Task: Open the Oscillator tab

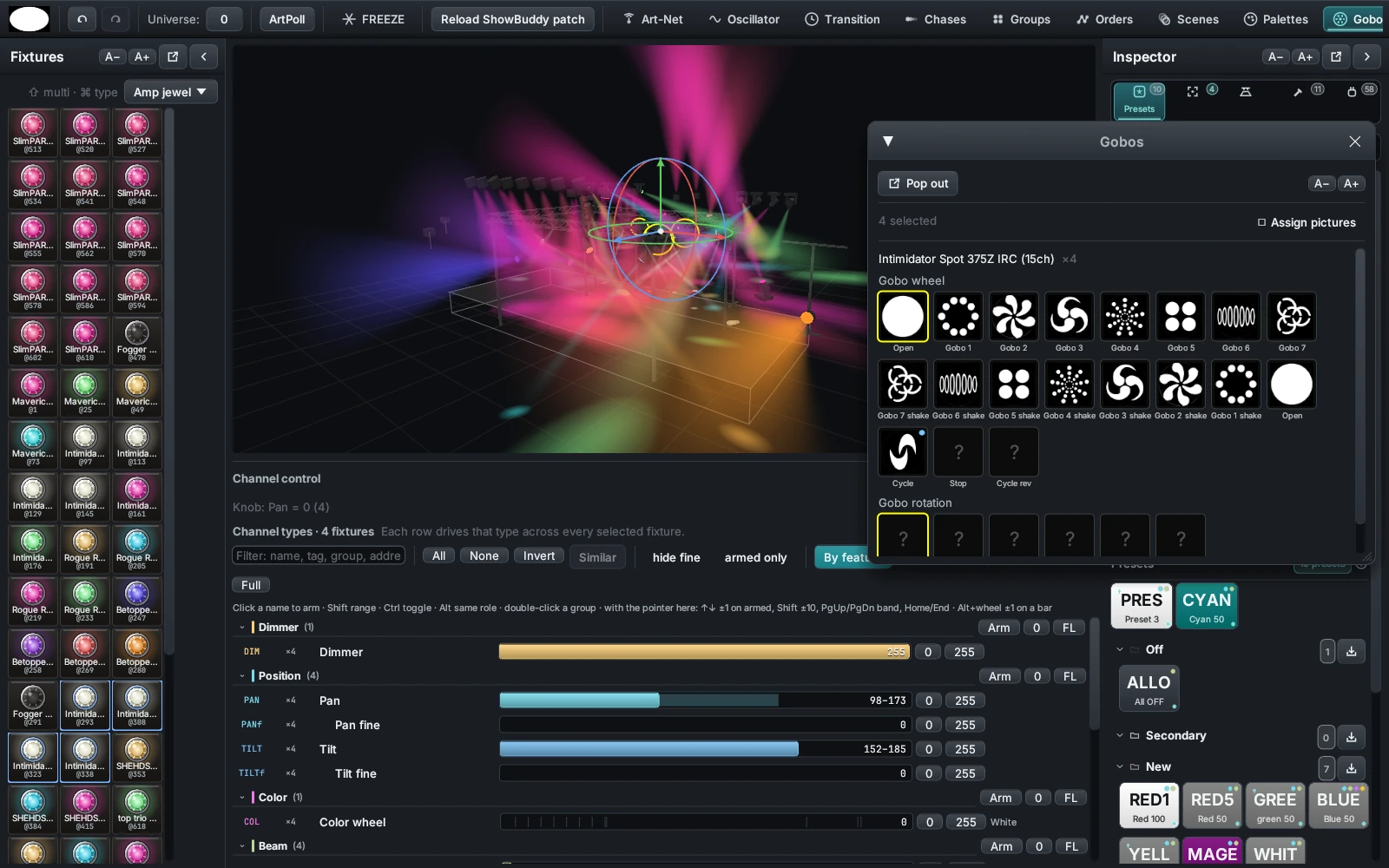Action: pos(744,19)
